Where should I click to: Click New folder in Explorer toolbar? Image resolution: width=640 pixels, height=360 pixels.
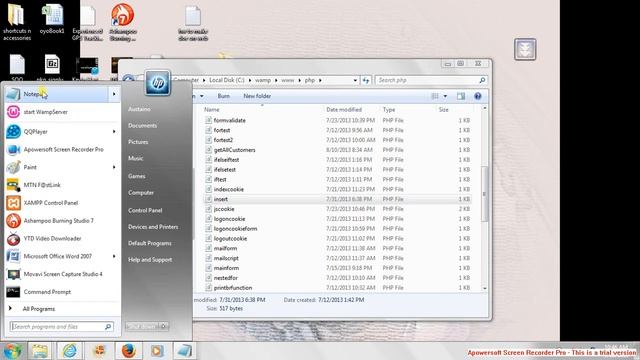(x=257, y=96)
